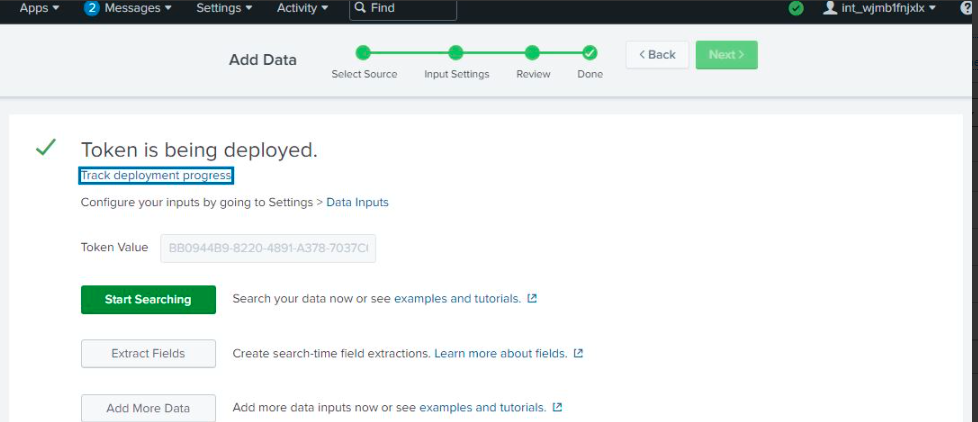Open Track deployment progress link

[x=156, y=176]
